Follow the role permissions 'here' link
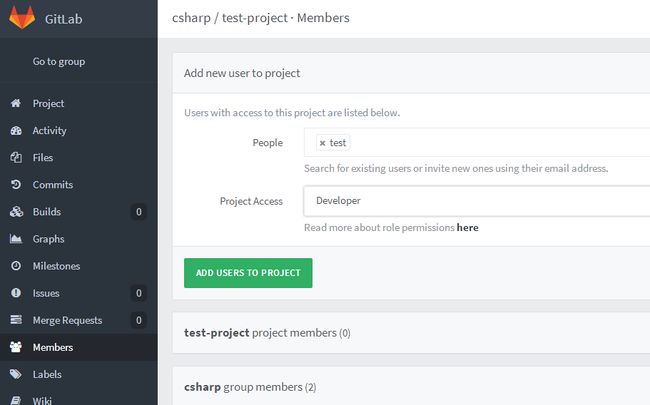This screenshot has width=650, height=405. click(x=467, y=228)
